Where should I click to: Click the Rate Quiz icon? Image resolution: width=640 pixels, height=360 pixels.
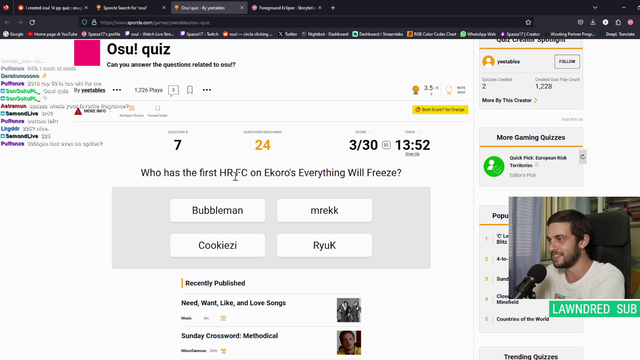point(449,90)
